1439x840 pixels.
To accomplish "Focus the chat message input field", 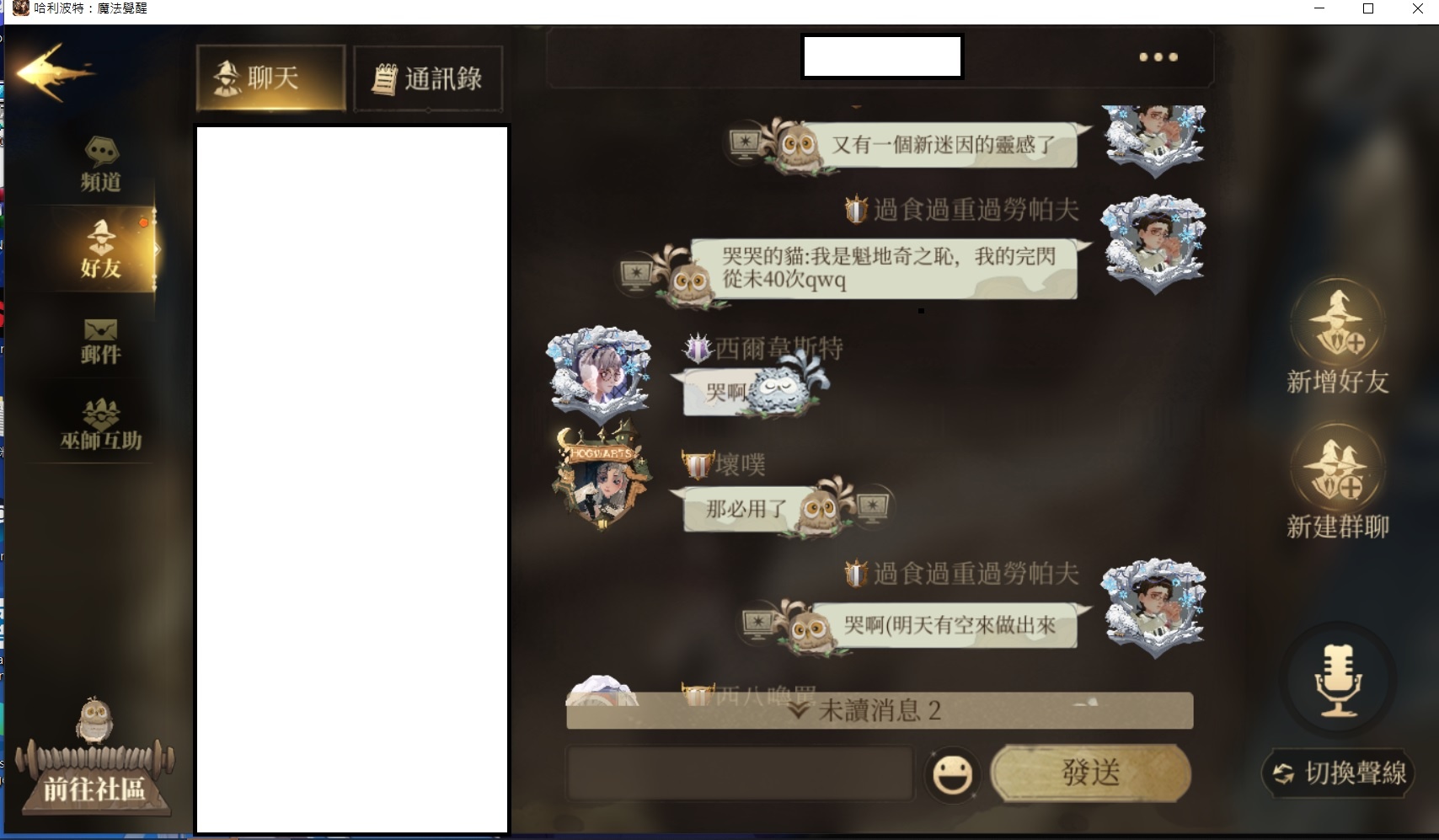I will click(741, 773).
